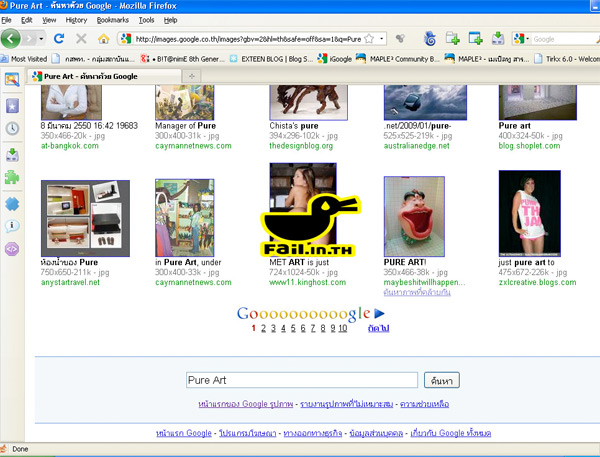Open the History menu
Viewport: 600px width, 457px height.
pyautogui.click(x=76, y=20)
